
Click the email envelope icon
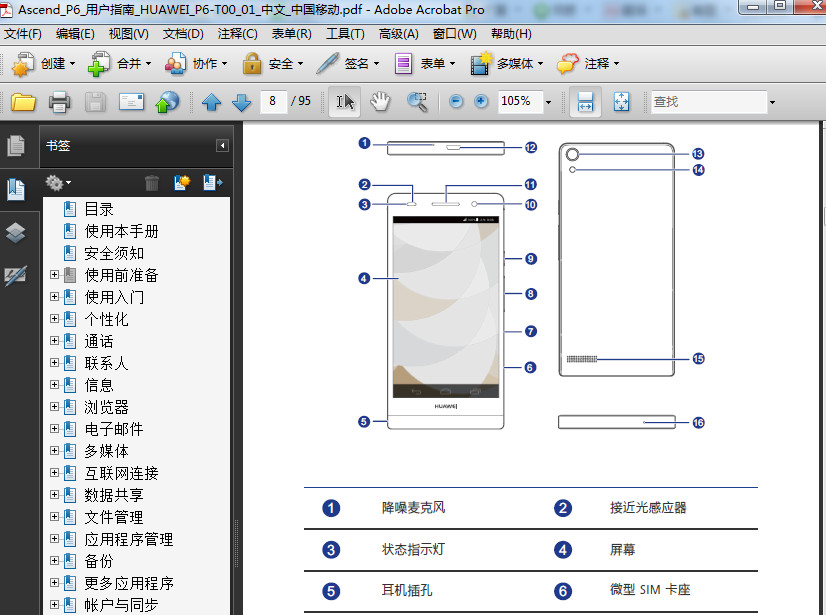pos(131,101)
